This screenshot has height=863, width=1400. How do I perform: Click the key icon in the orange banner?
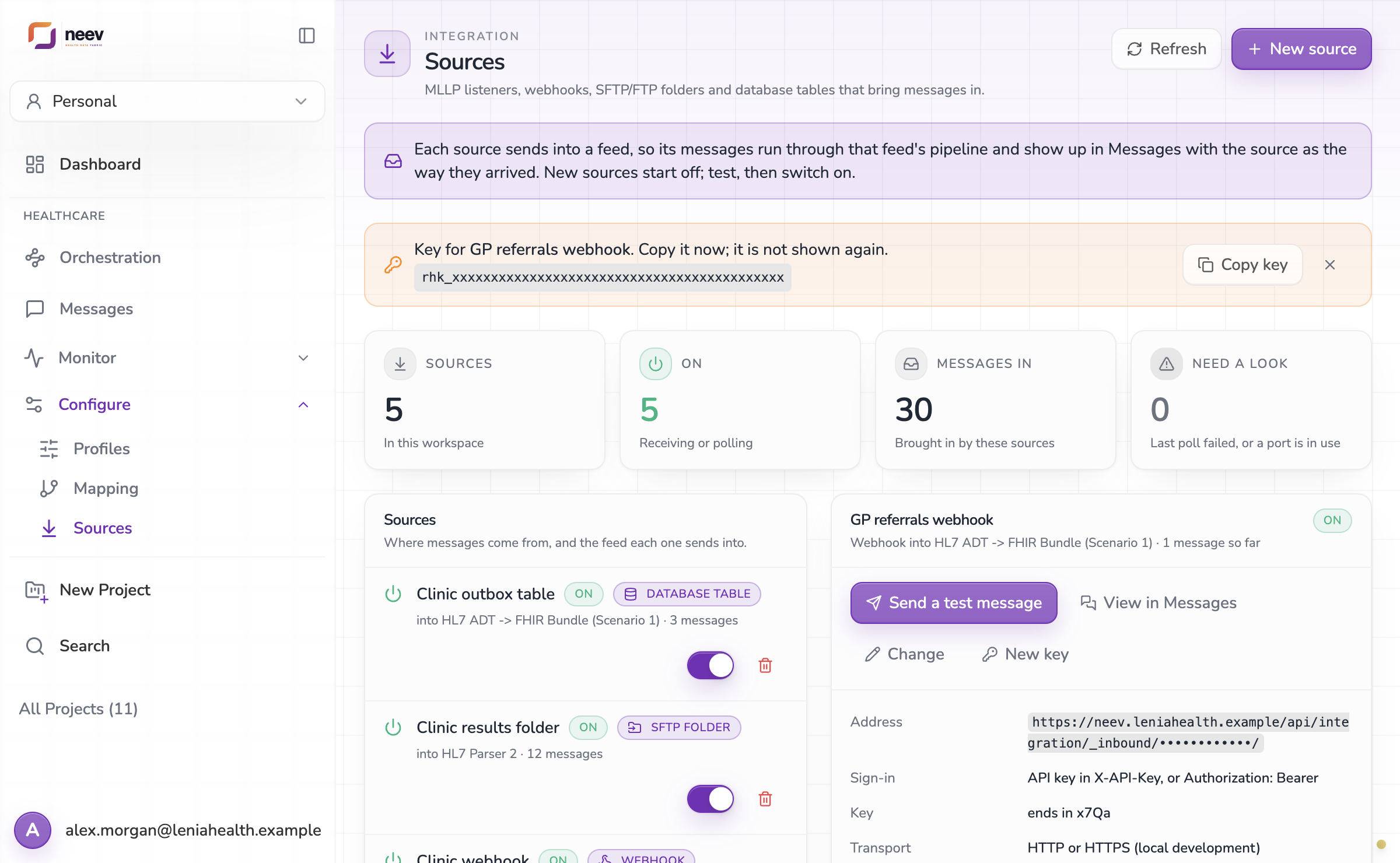[393, 265]
